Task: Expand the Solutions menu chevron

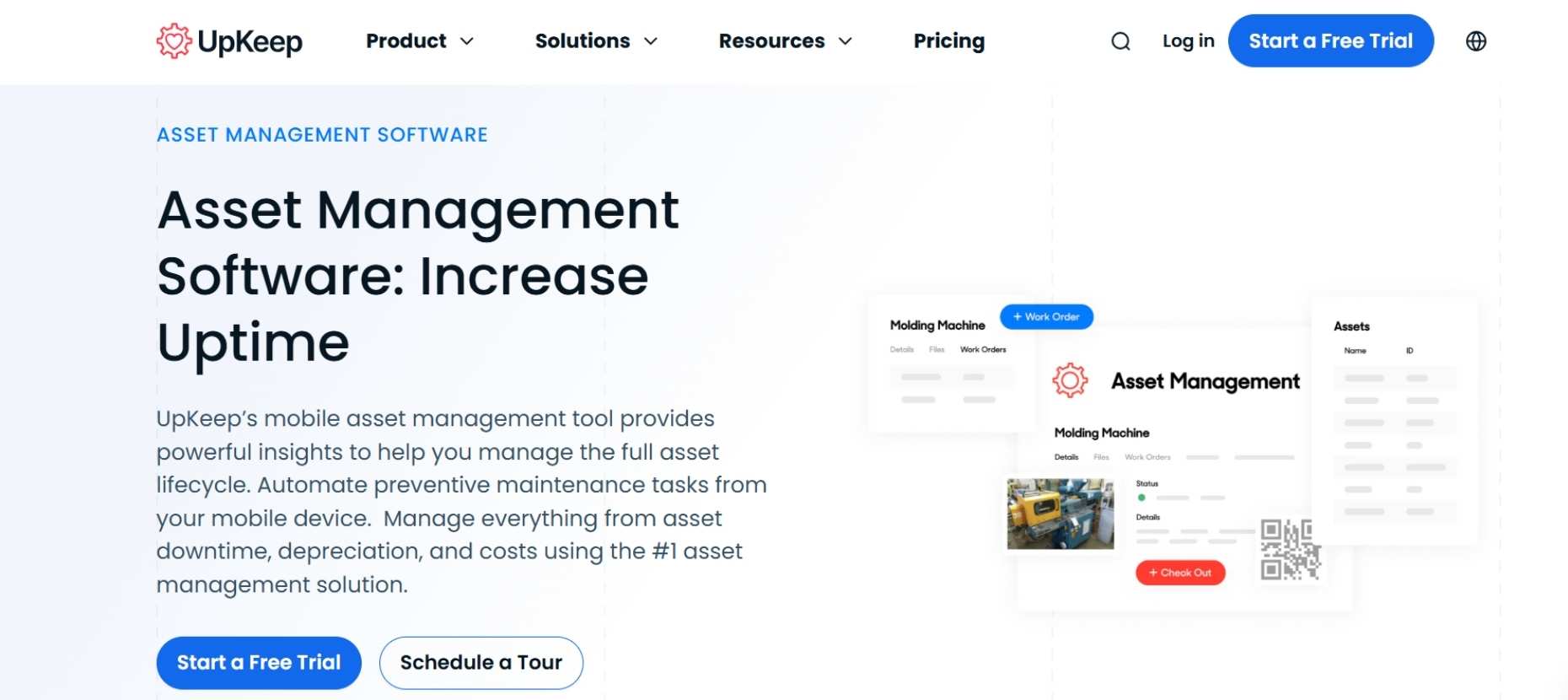Action: 651,41
